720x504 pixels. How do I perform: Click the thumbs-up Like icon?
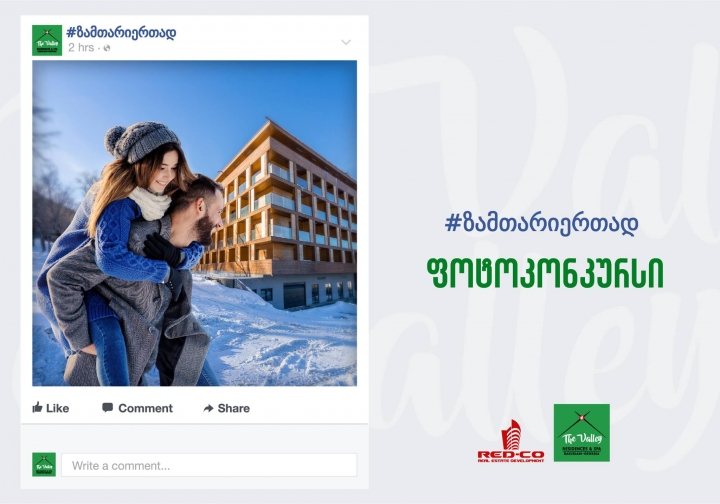click(x=38, y=407)
